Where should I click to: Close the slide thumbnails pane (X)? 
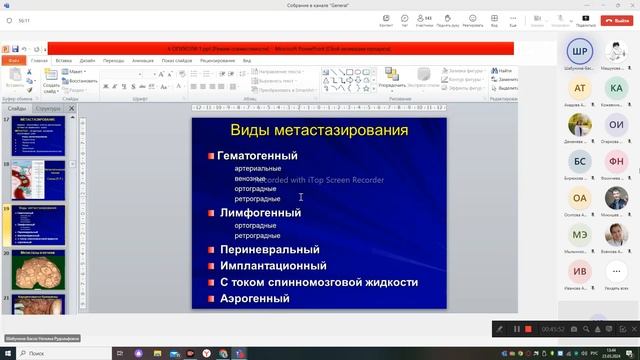click(71, 108)
